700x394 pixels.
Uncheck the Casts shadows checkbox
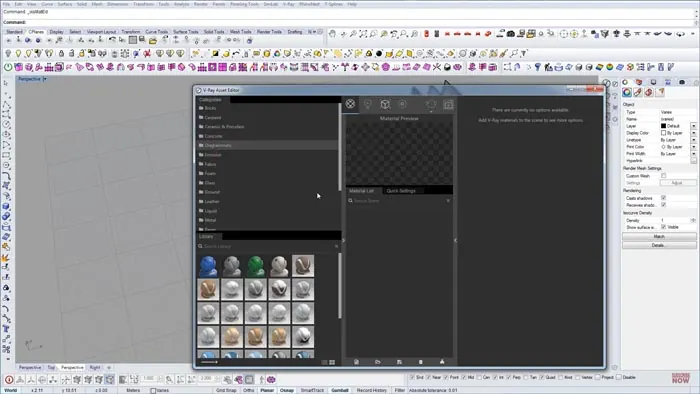663,198
